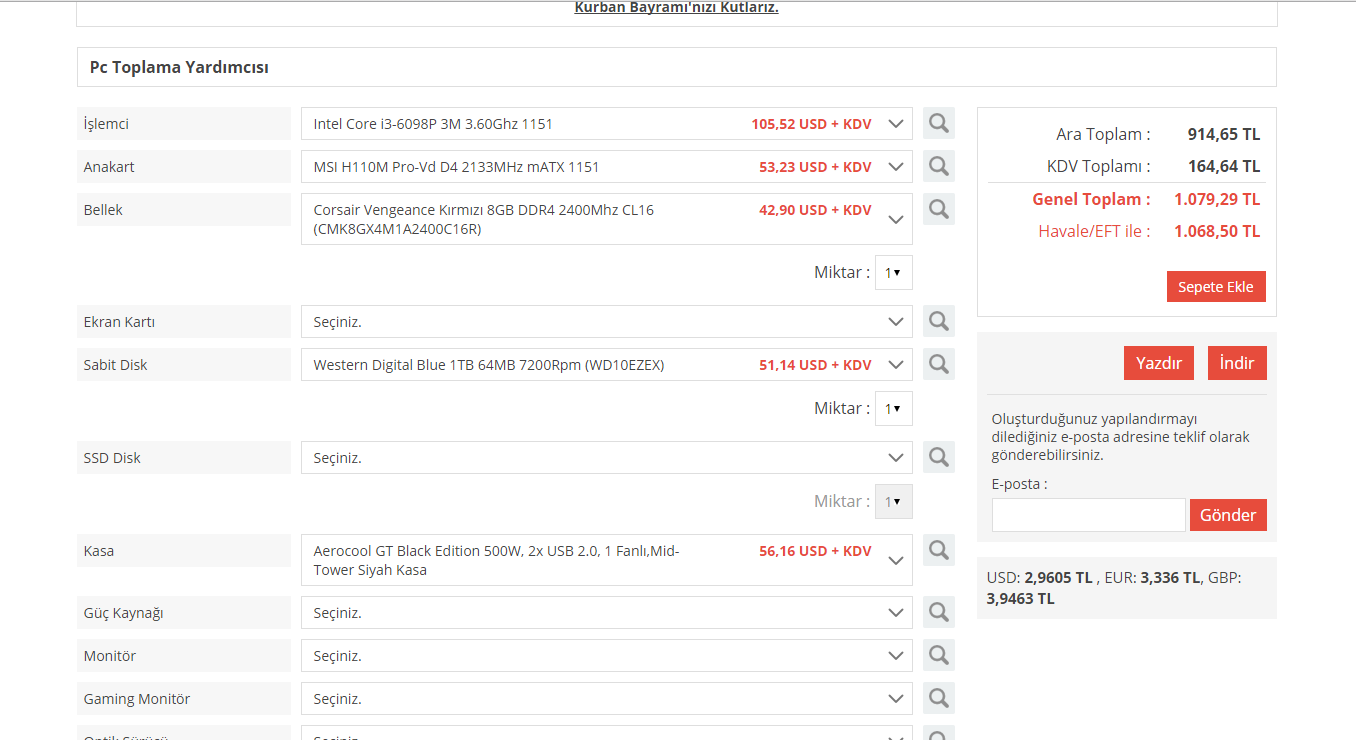Click the Gaming Monitör search icon
The width and height of the screenshot is (1356, 740).
(938, 698)
